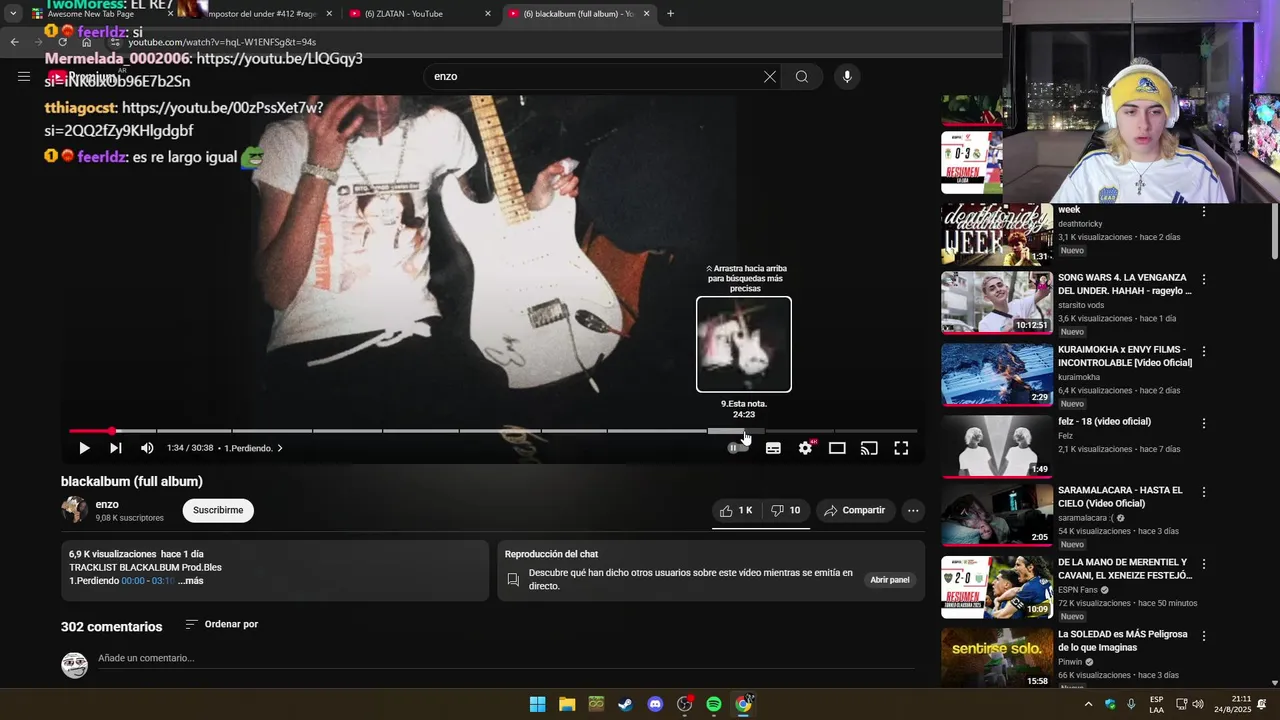Viewport: 1280px width, 720px height.
Task: Open more actions under the video
Action: (x=913, y=510)
